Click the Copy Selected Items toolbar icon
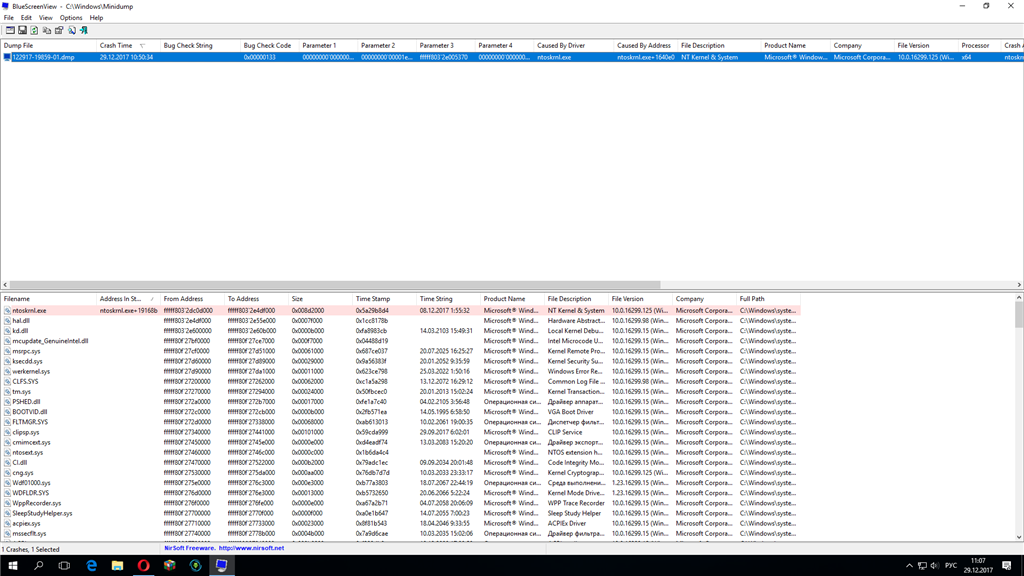The width and height of the screenshot is (1024, 576). pyautogui.click(x=47, y=30)
